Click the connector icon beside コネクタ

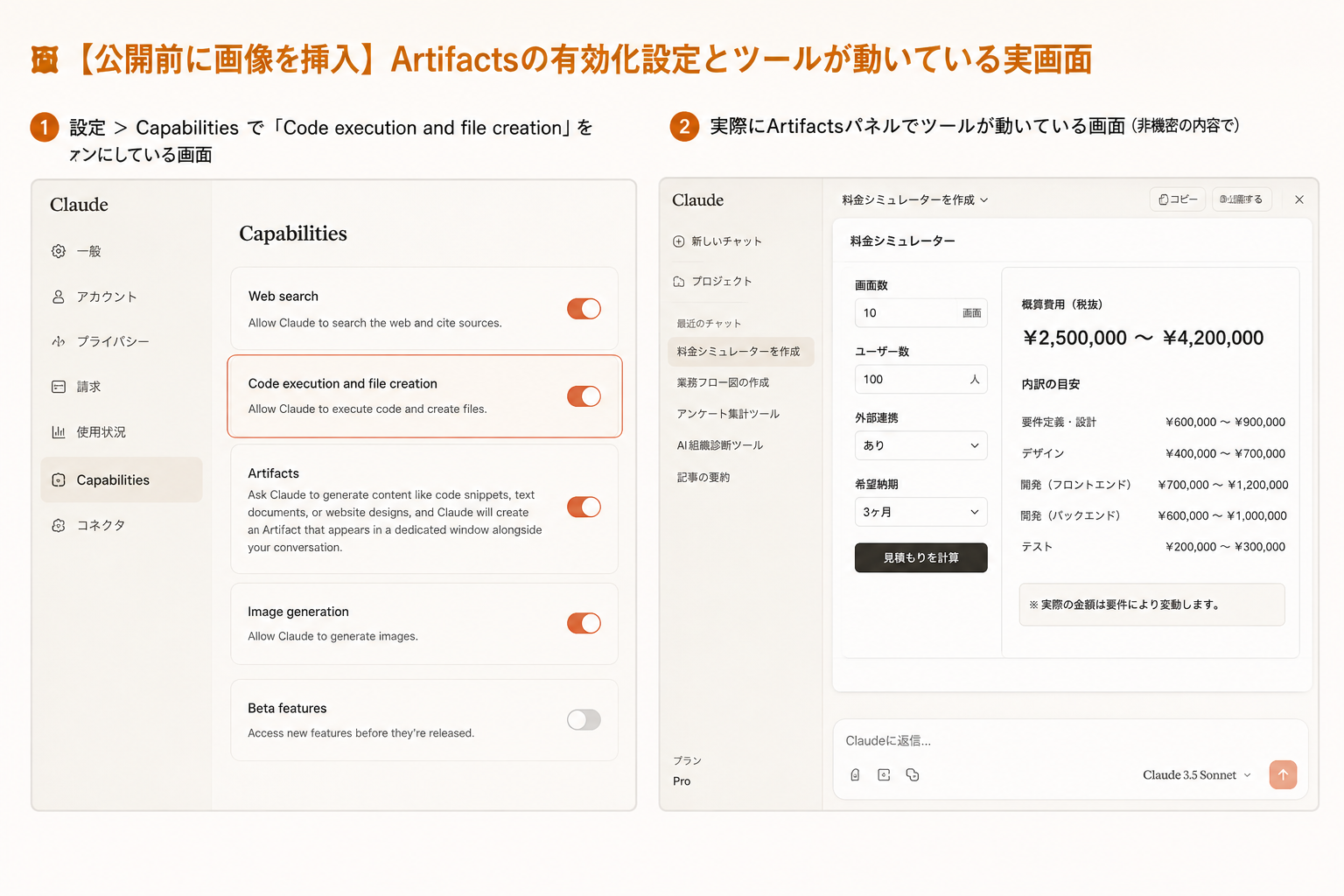pos(59,525)
